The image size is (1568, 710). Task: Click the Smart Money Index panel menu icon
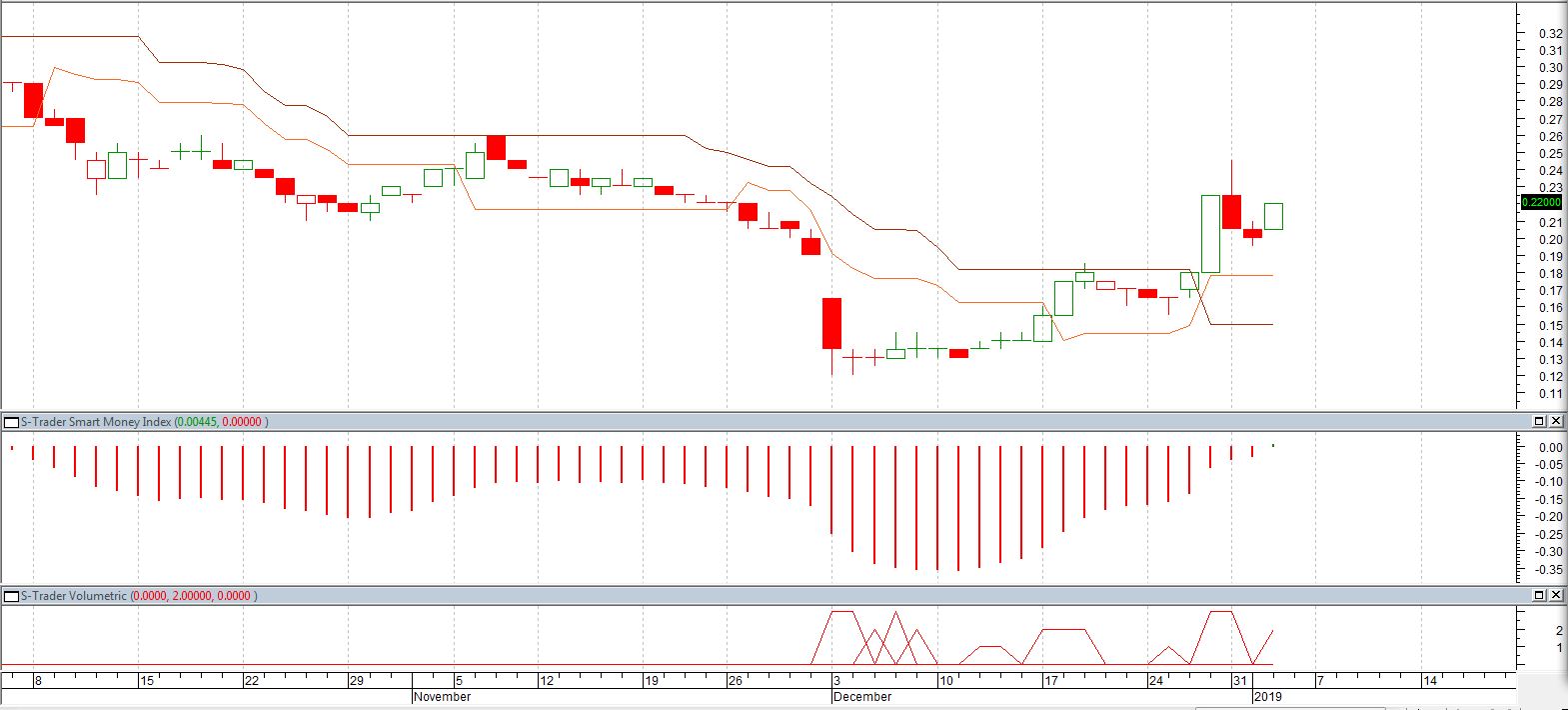(12, 422)
